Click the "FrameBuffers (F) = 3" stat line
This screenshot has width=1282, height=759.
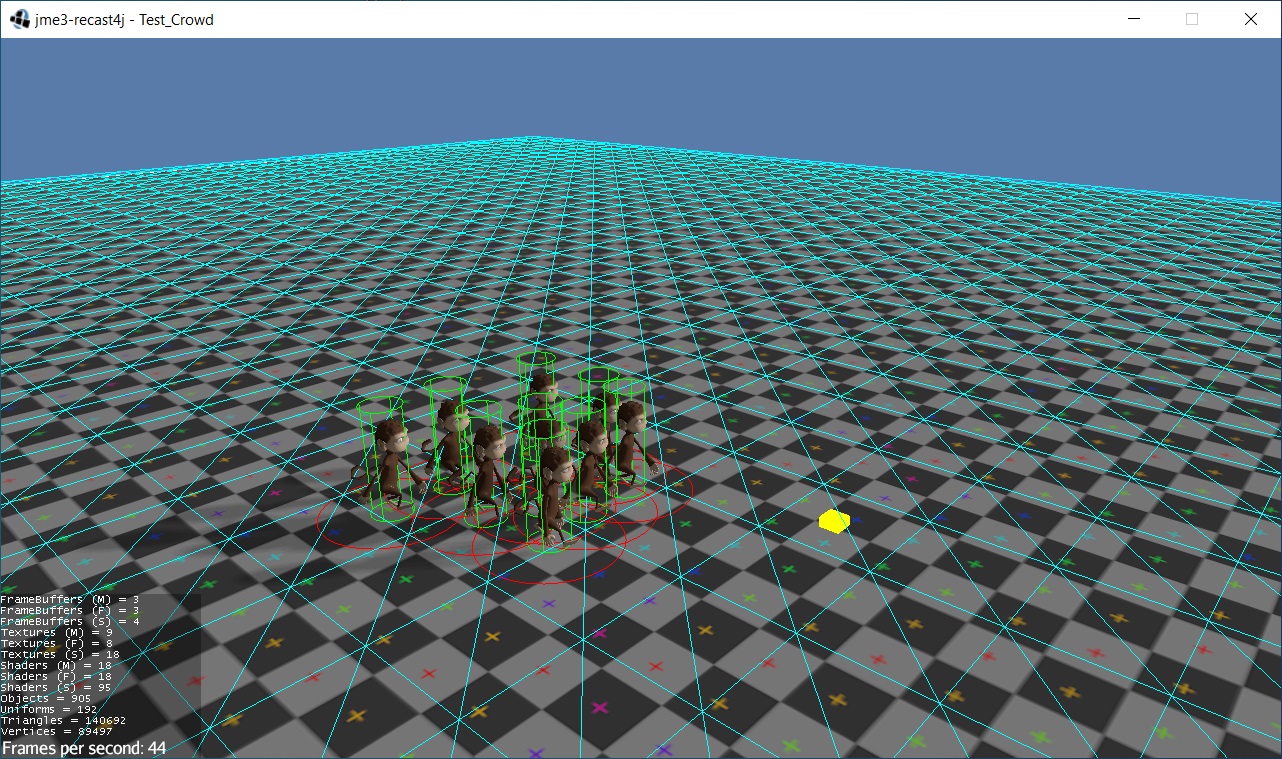pyautogui.click(x=70, y=611)
